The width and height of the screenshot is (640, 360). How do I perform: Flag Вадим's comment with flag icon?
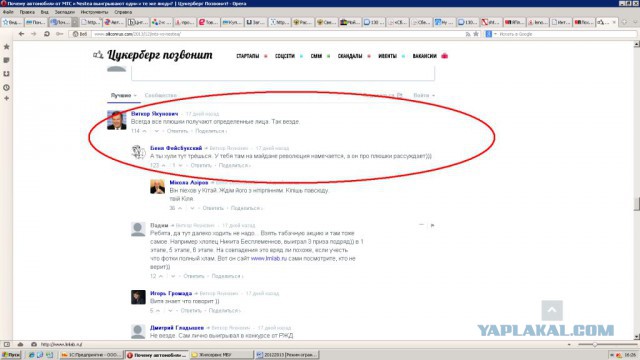pos(432,225)
